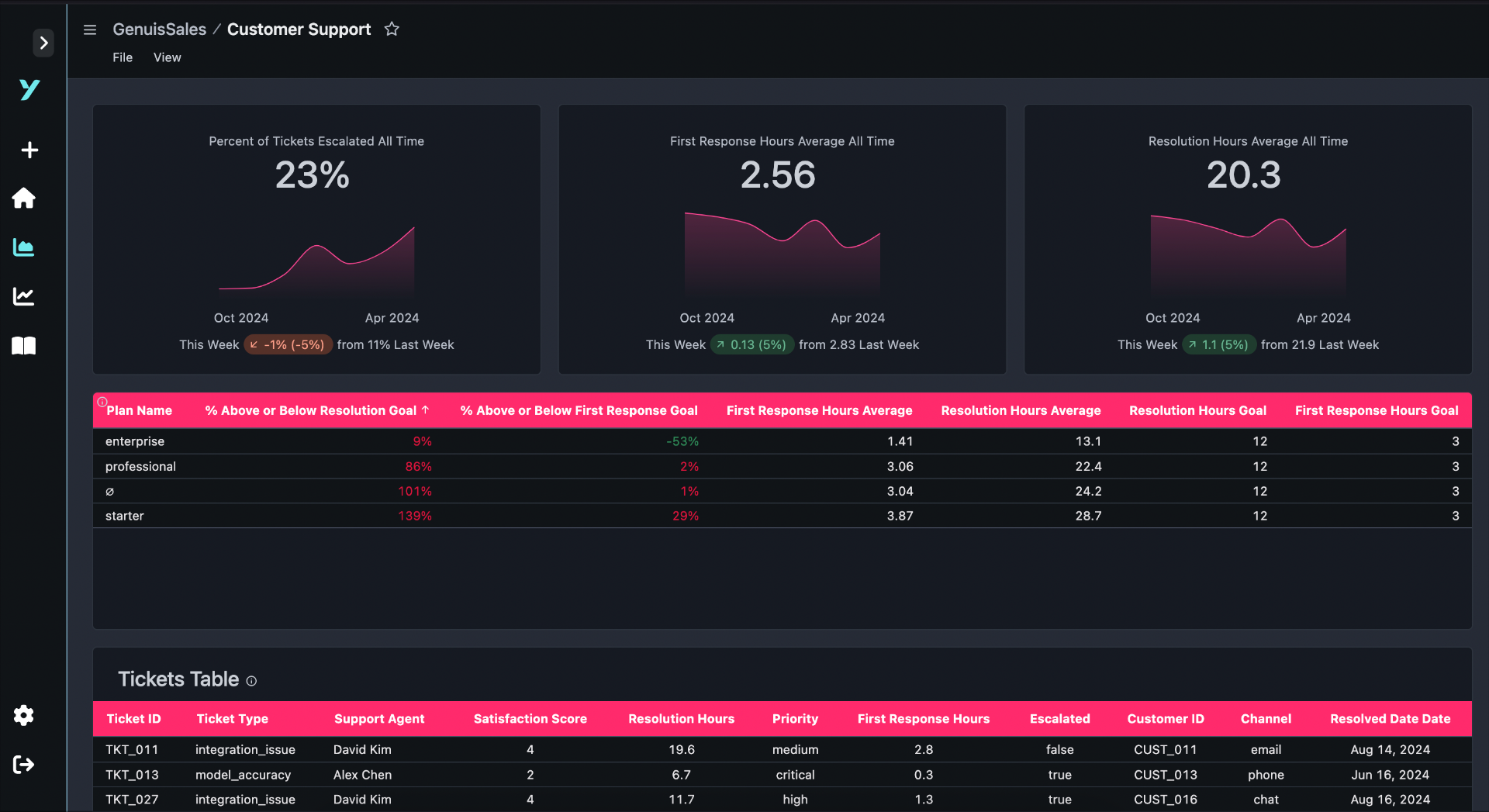Click the -1% change badge on escalated tickets card
The image size is (1489, 812).
(288, 344)
